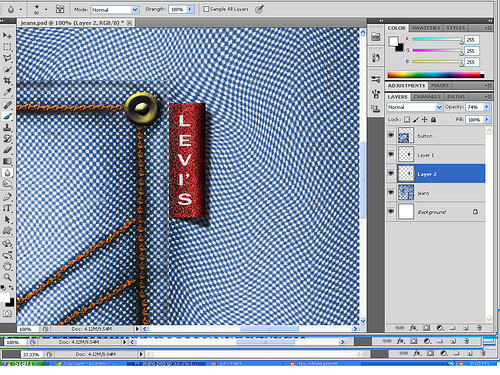Toggle visibility of the Background layer

coord(391,211)
